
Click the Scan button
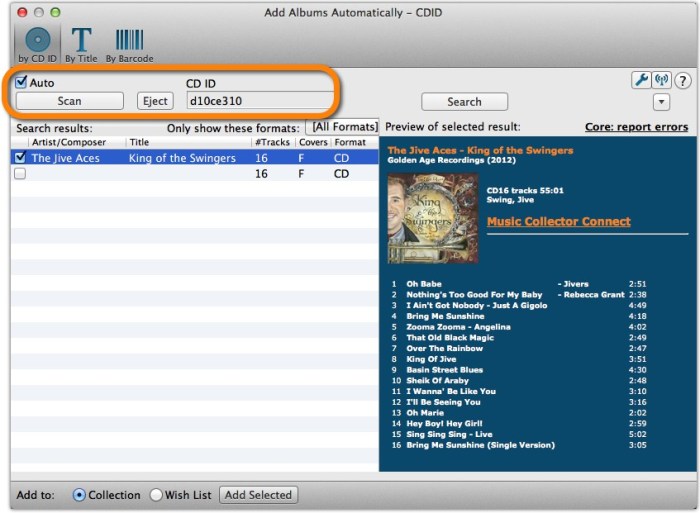click(x=70, y=101)
